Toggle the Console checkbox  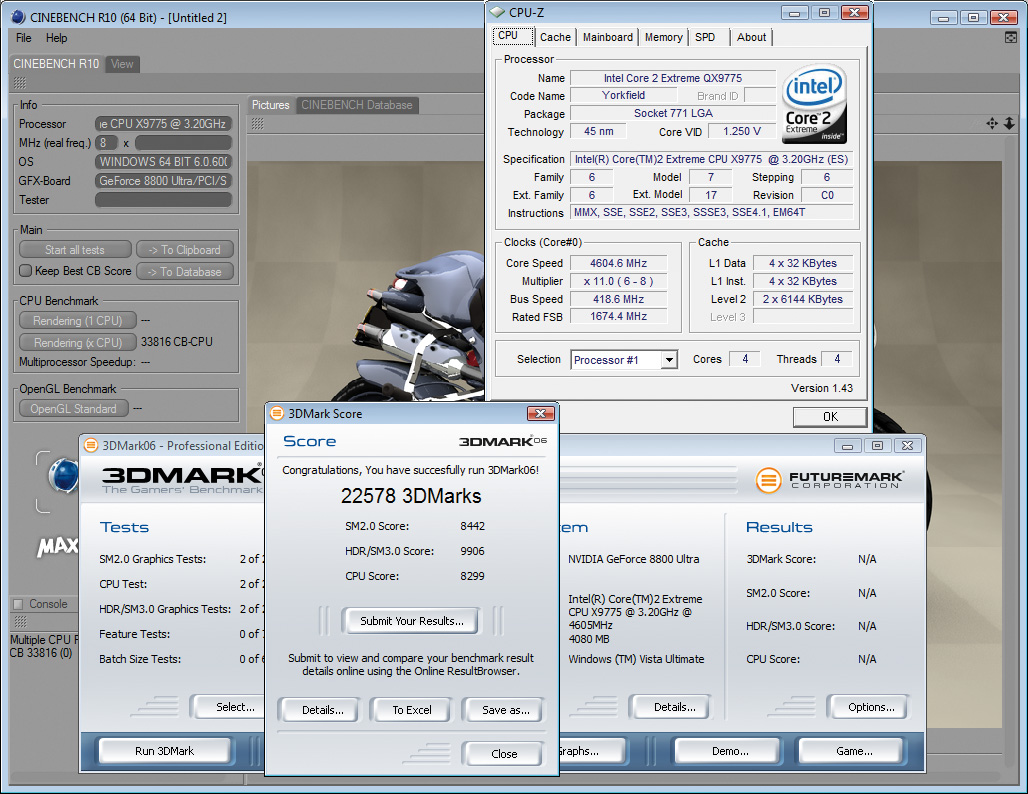tap(18, 604)
